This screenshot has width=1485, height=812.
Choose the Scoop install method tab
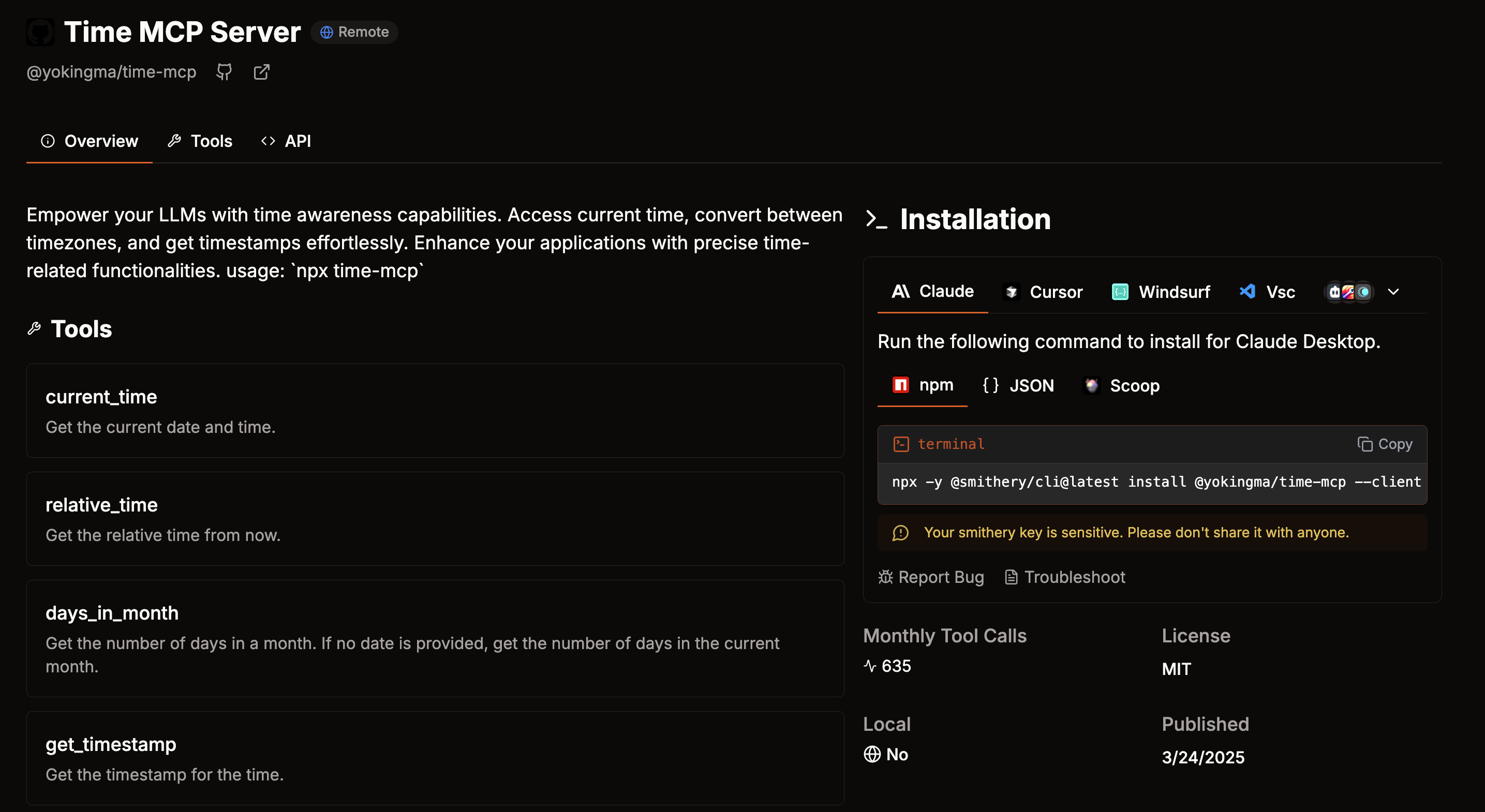(1121, 385)
